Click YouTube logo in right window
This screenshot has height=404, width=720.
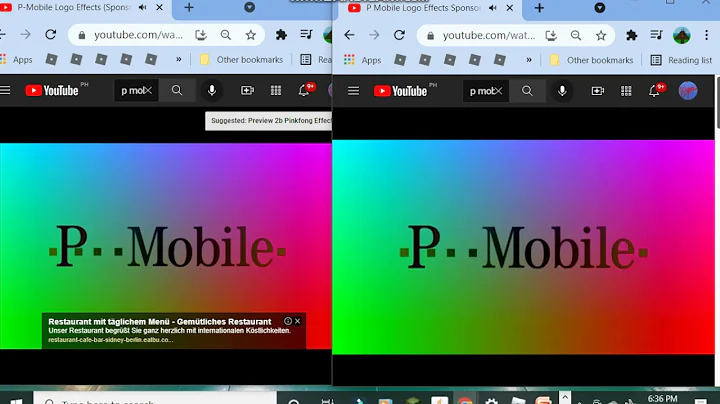(400, 91)
